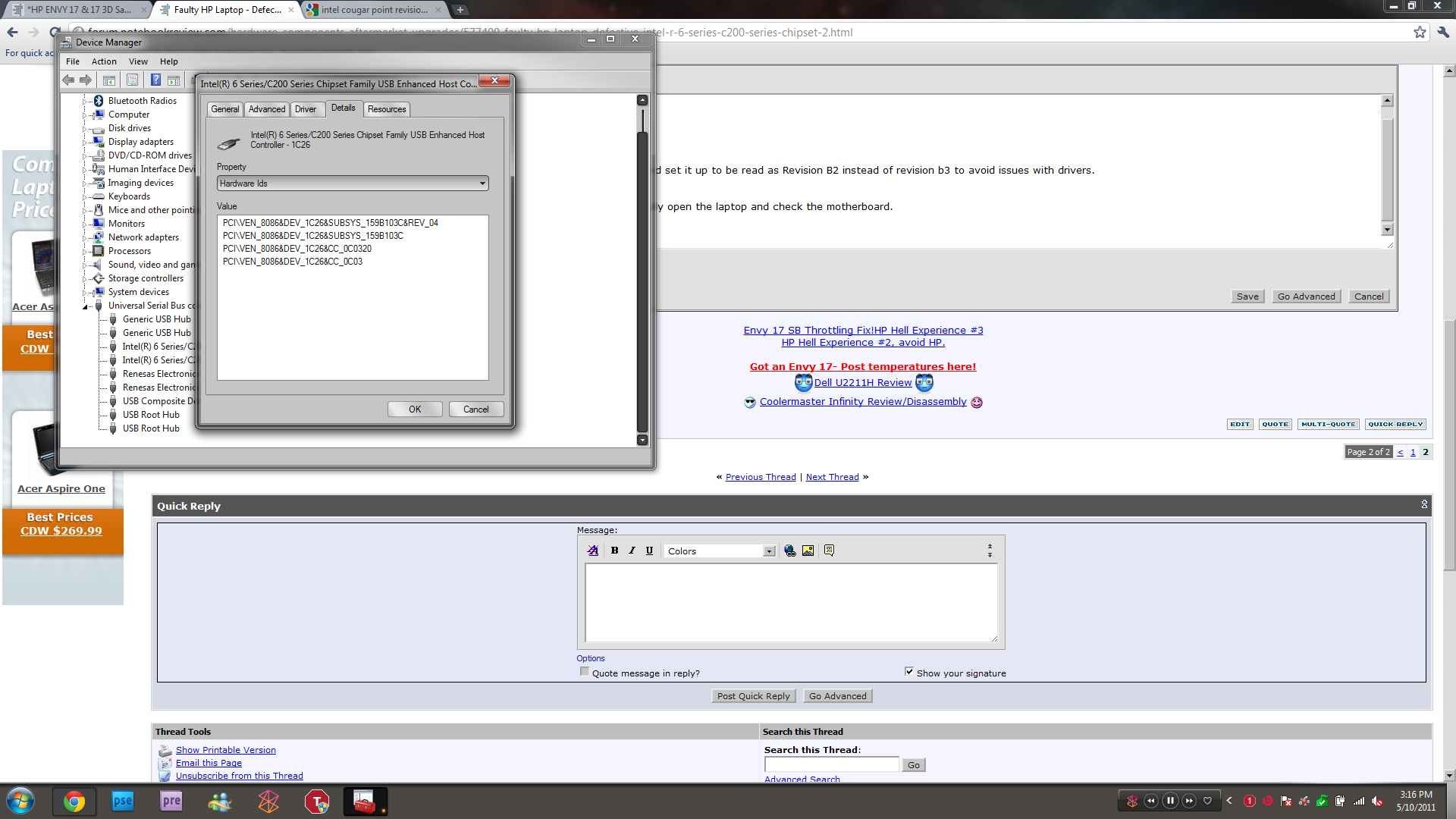Collapse the Universal Serial Bus controllers node

tap(85, 306)
